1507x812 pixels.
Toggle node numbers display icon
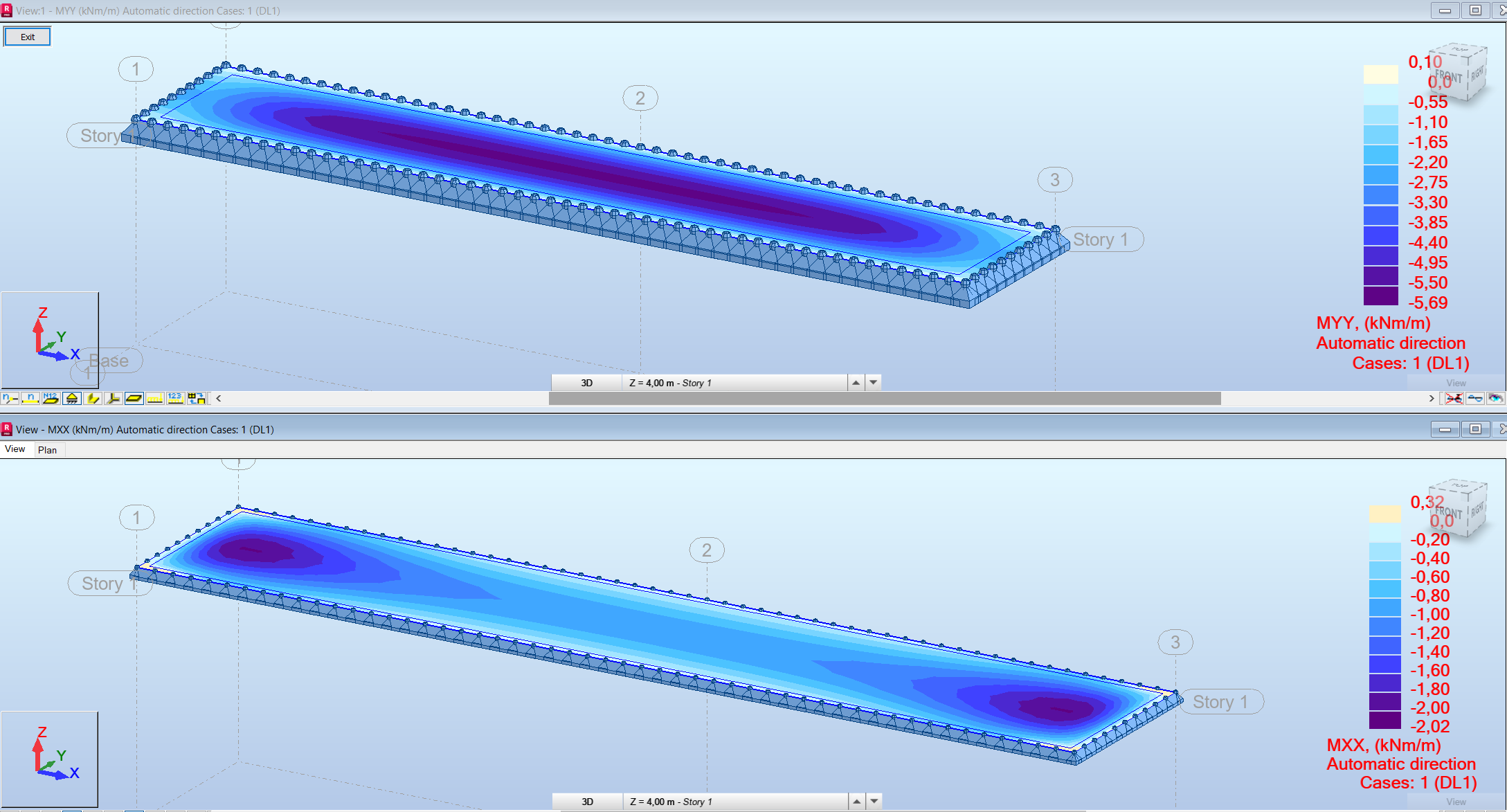click(x=10, y=398)
